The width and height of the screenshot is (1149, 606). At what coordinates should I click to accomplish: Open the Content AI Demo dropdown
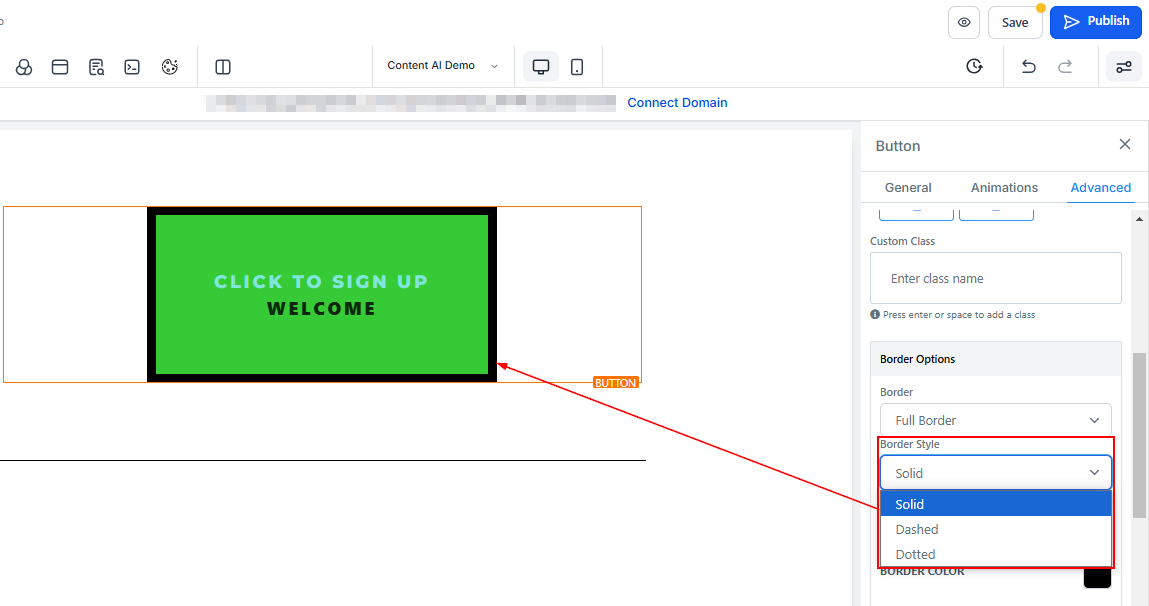pos(442,66)
